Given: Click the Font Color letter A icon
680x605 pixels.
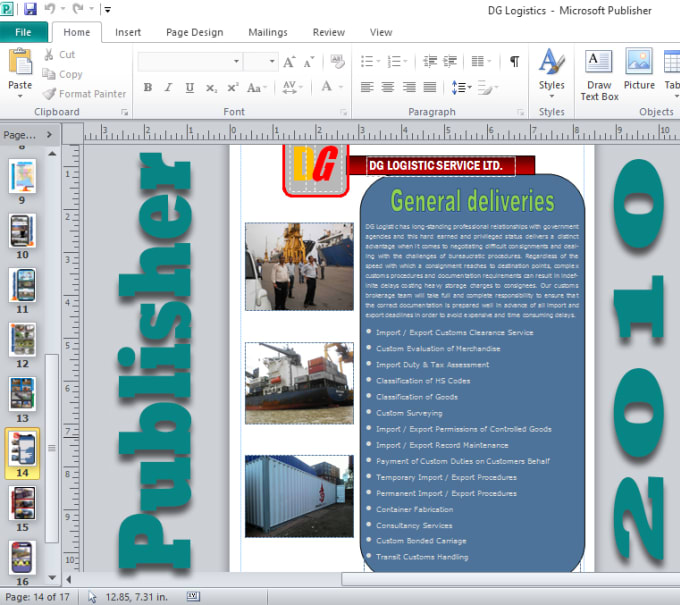Looking at the screenshot, I should [327, 87].
